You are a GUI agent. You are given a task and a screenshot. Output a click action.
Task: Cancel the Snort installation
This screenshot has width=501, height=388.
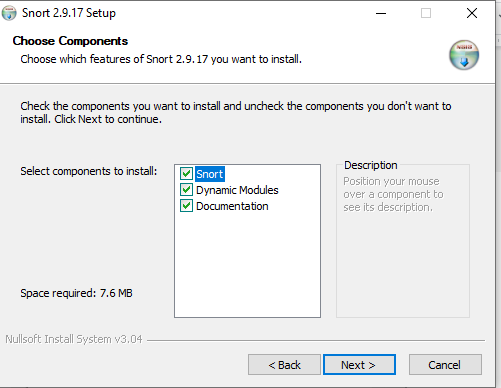[x=445, y=365]
